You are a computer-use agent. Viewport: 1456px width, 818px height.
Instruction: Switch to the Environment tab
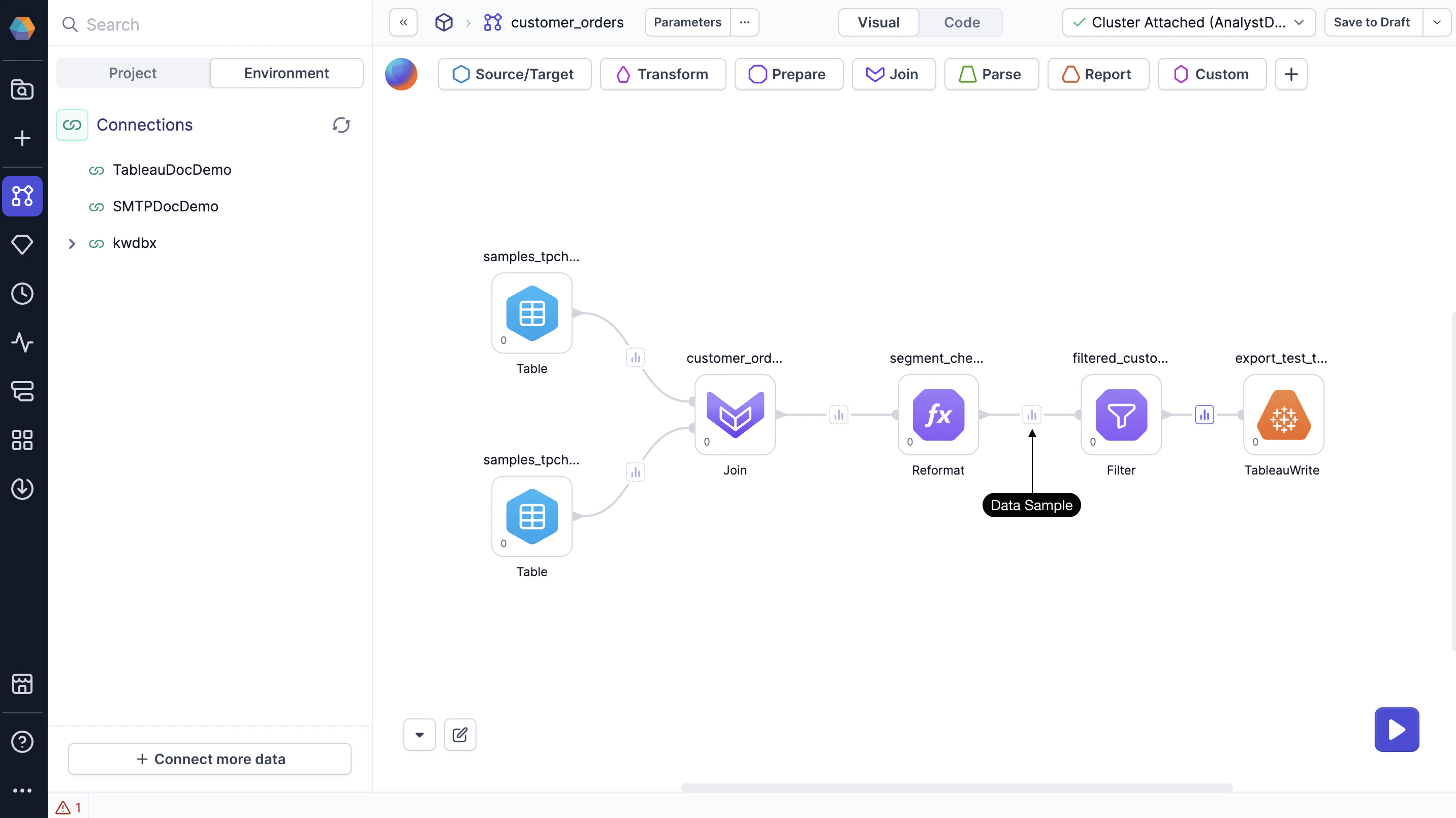(x=287, y=72)
